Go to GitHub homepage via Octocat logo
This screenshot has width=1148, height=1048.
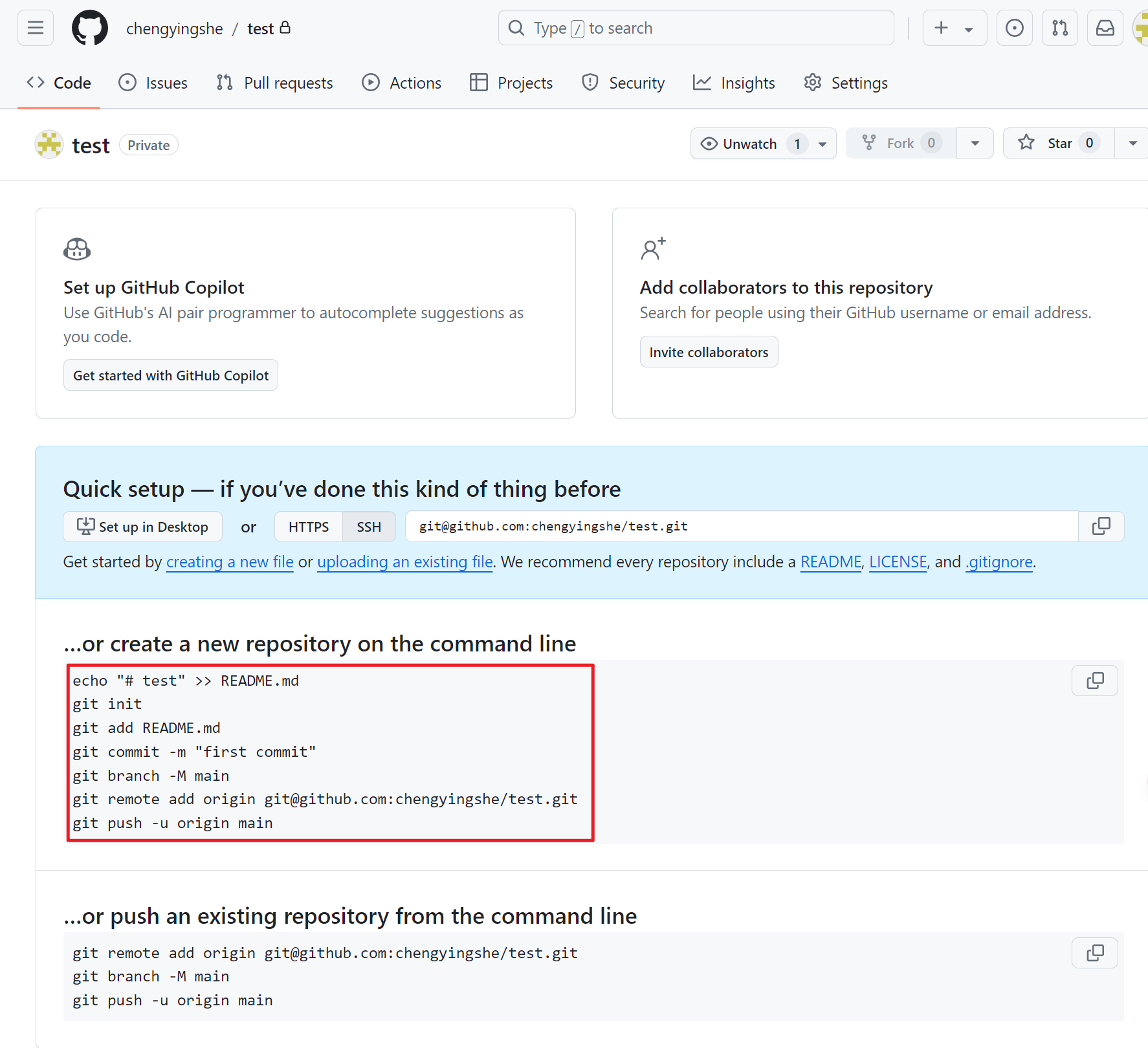point(89,28)
